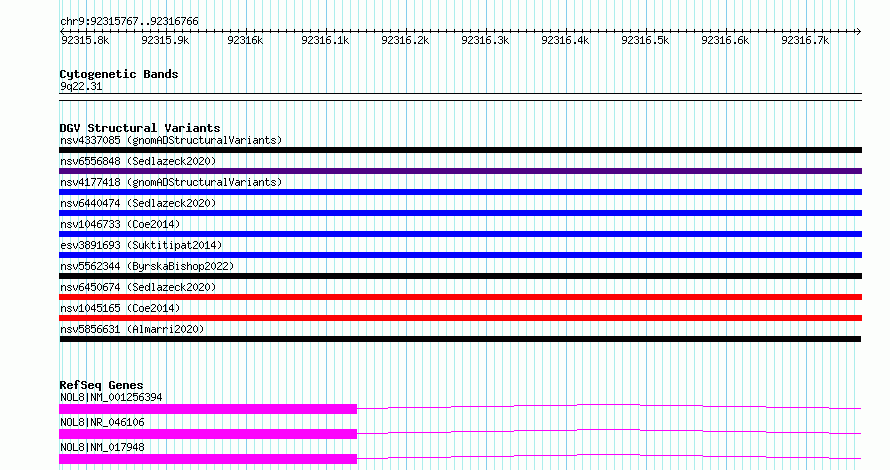
Task: Open esv3891693 (Suktitipat2014) label
Action: pyautogui.click(x=141, y=245)
